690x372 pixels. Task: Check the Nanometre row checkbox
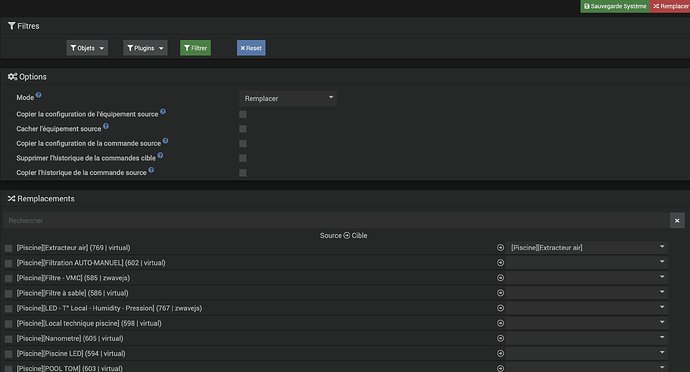pyautogui.click(x=8, y=339)
